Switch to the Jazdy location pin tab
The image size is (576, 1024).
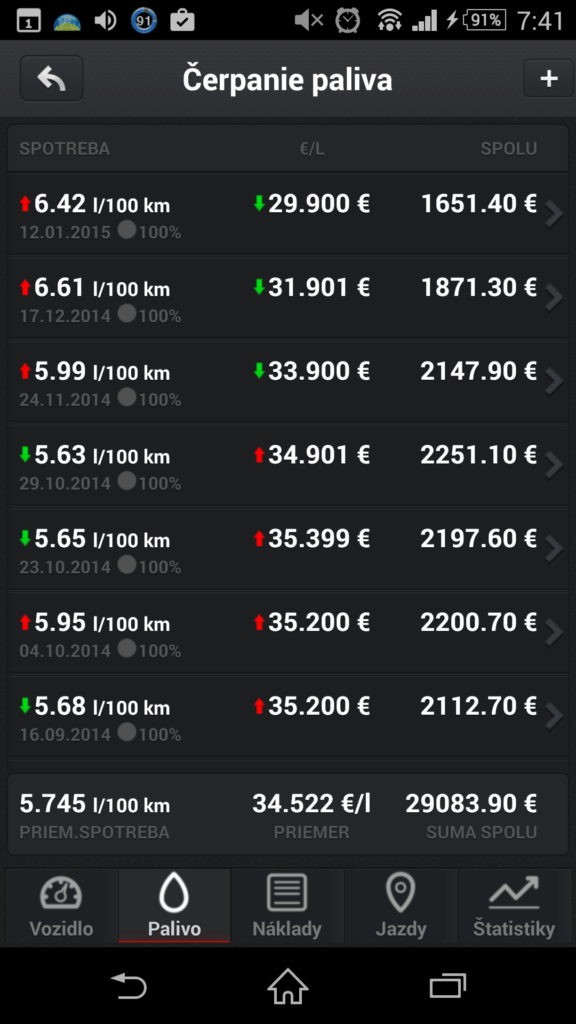[401, 906]
